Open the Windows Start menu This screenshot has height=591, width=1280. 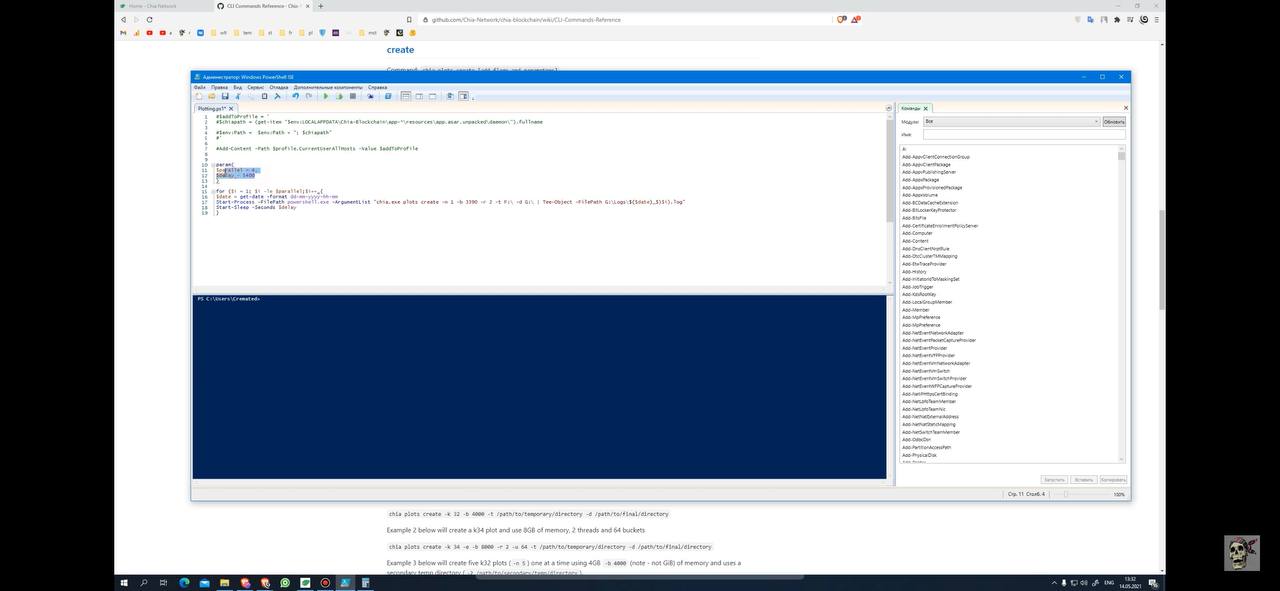(124, 582)
